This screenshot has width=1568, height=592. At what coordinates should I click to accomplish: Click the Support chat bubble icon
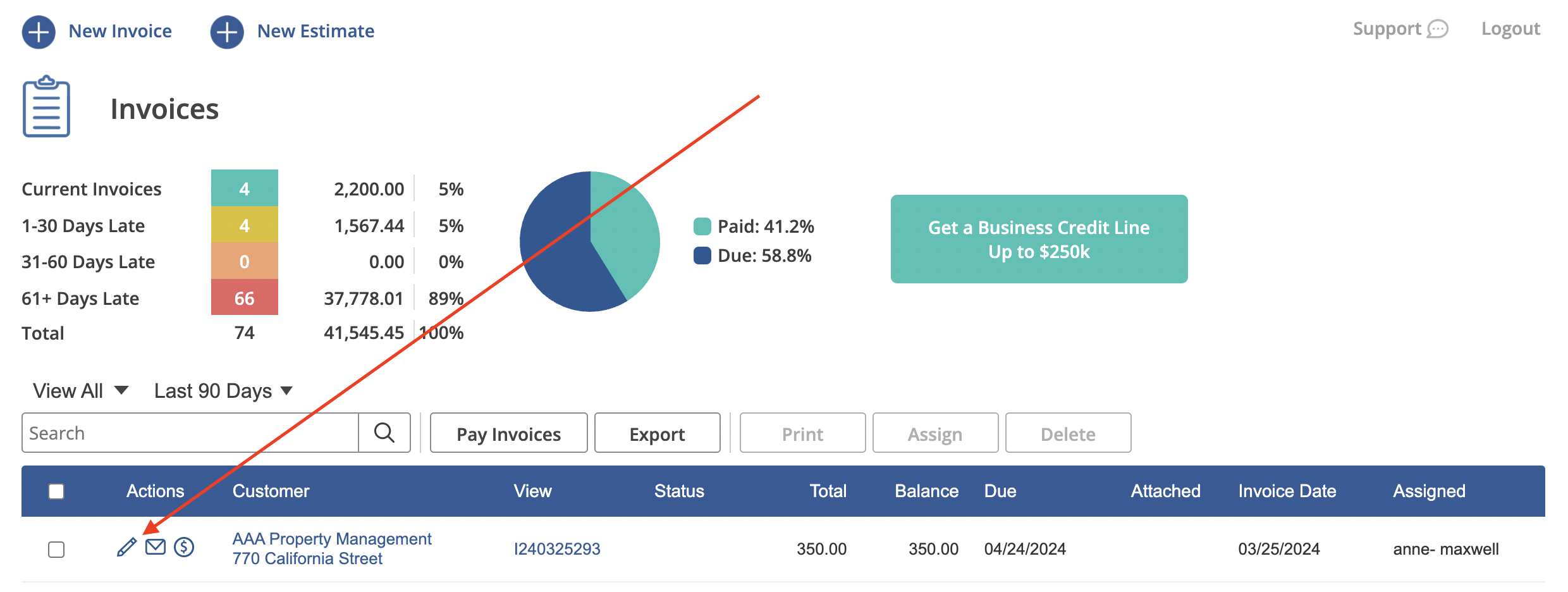pyautogui.click(x=1438, y=29)
